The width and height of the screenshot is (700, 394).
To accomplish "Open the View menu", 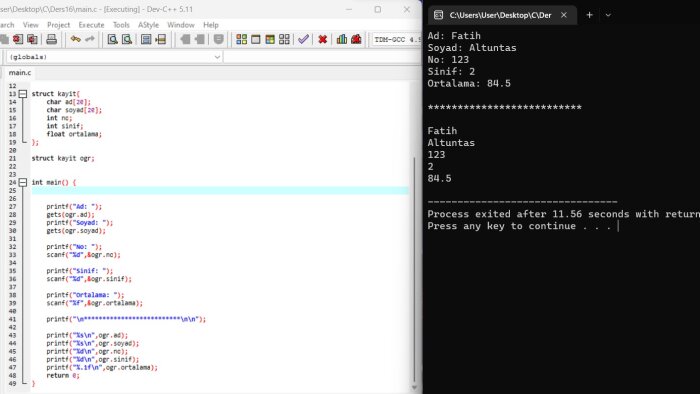I will point(31,25).
